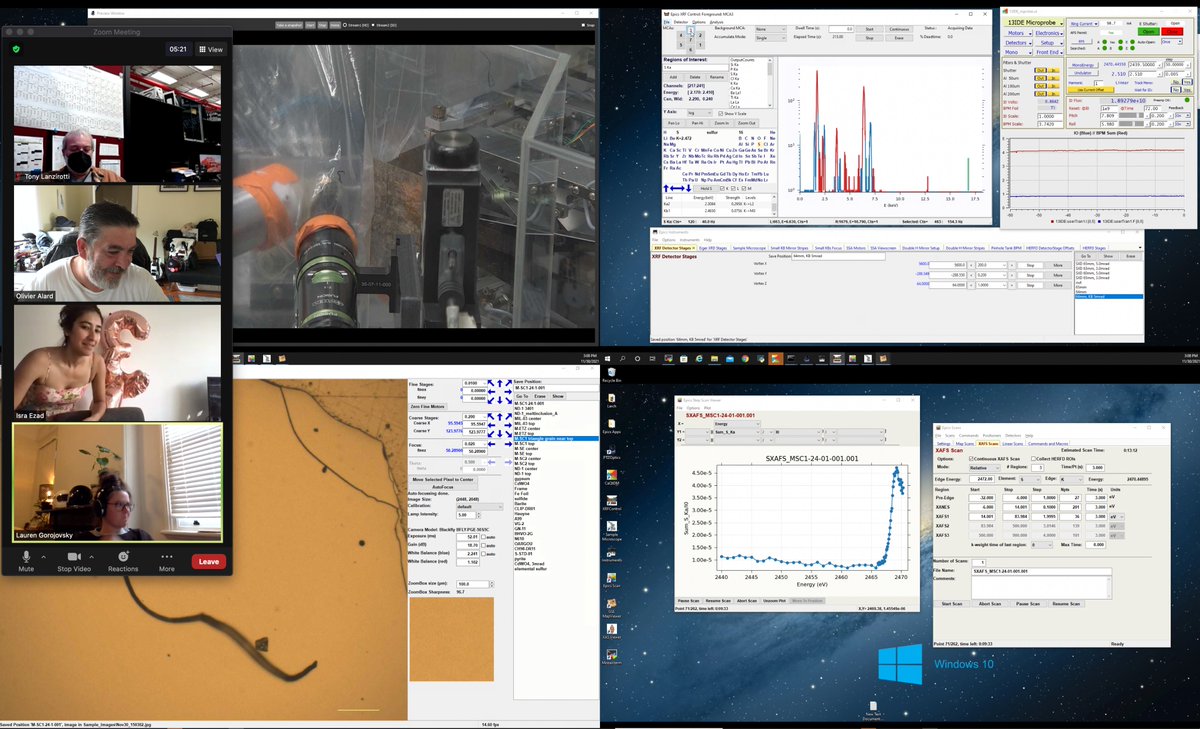Click Lamp Intensity input field
Image resolution: width=1200 pixels, height=729 pixels.
[467, 515]
